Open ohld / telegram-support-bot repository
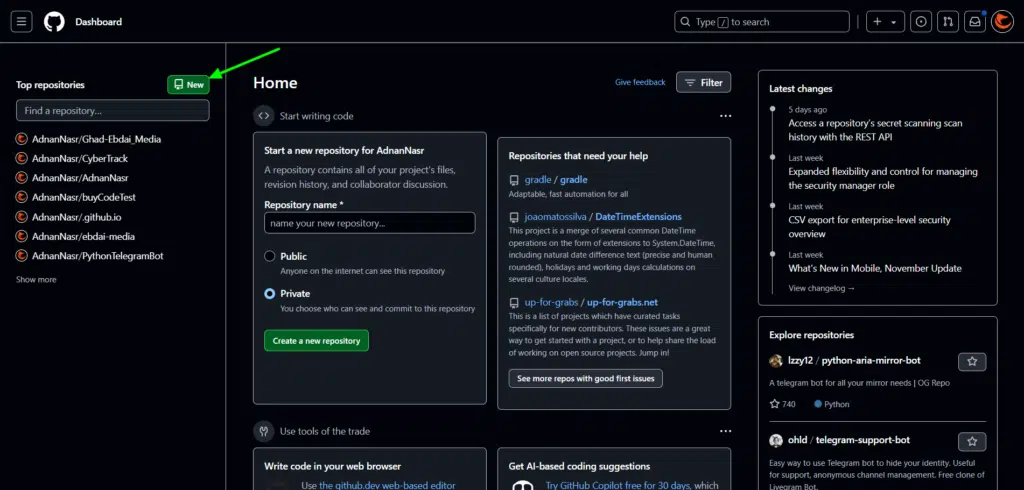Viewport: 1024px width, 490px height. click(849, 440)
